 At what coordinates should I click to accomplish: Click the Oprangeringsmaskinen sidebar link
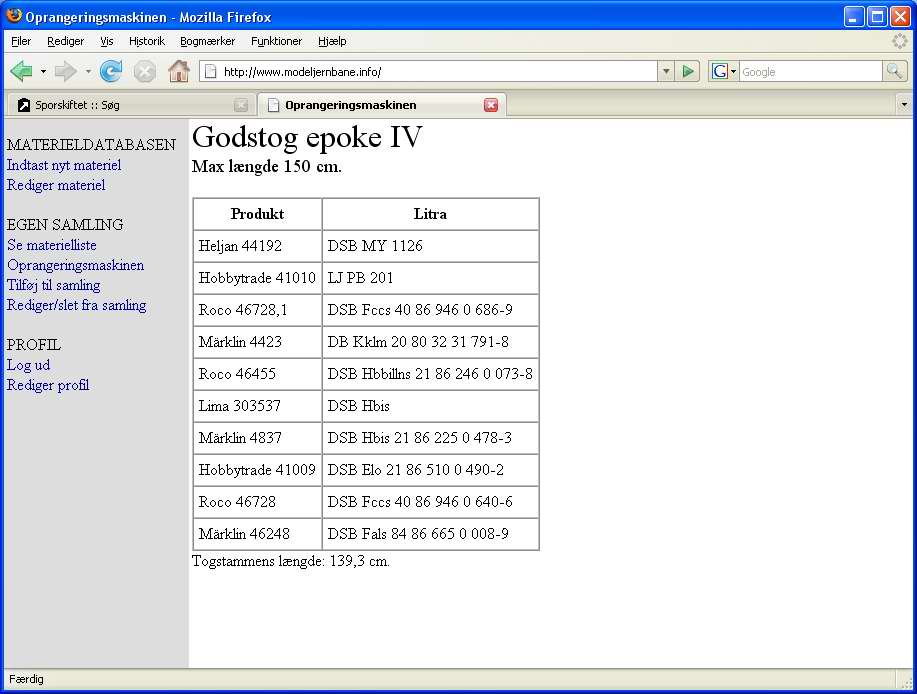coord(75,265)
